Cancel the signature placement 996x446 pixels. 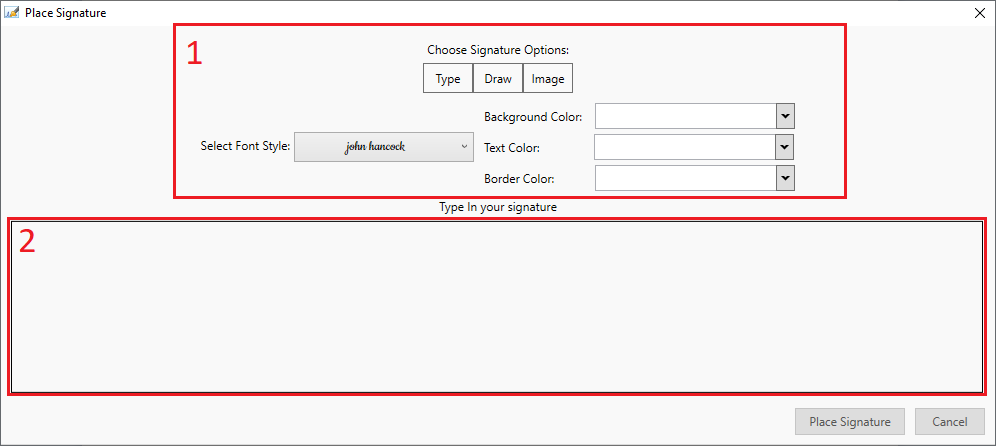click(x=949, y=421)
